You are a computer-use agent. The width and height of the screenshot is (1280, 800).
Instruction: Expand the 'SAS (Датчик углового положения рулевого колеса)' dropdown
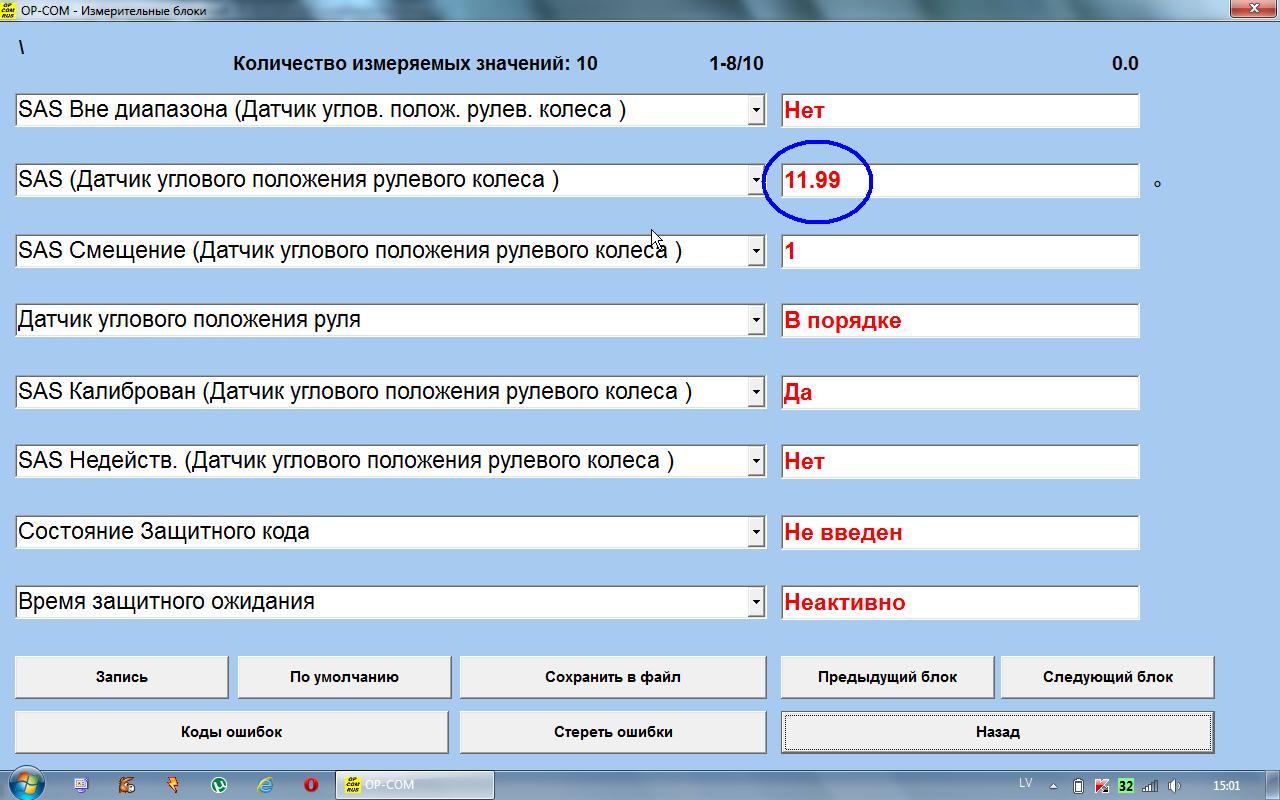tap(756, 181)
